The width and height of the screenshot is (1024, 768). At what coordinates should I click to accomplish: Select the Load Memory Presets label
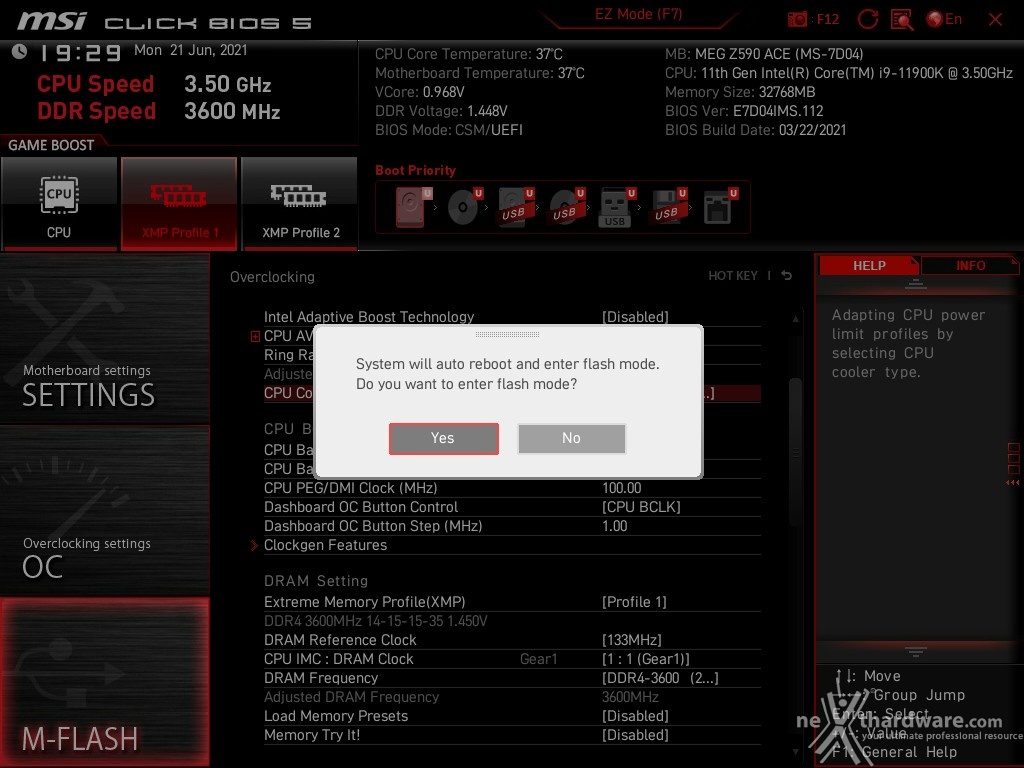pos(336,716)
